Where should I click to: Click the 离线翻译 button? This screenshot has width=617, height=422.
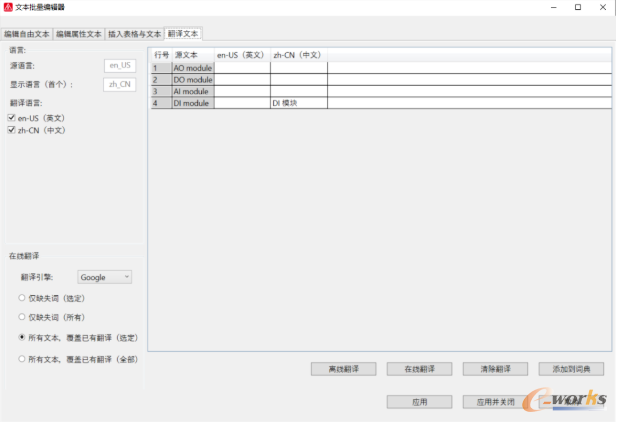pos(344,369)
